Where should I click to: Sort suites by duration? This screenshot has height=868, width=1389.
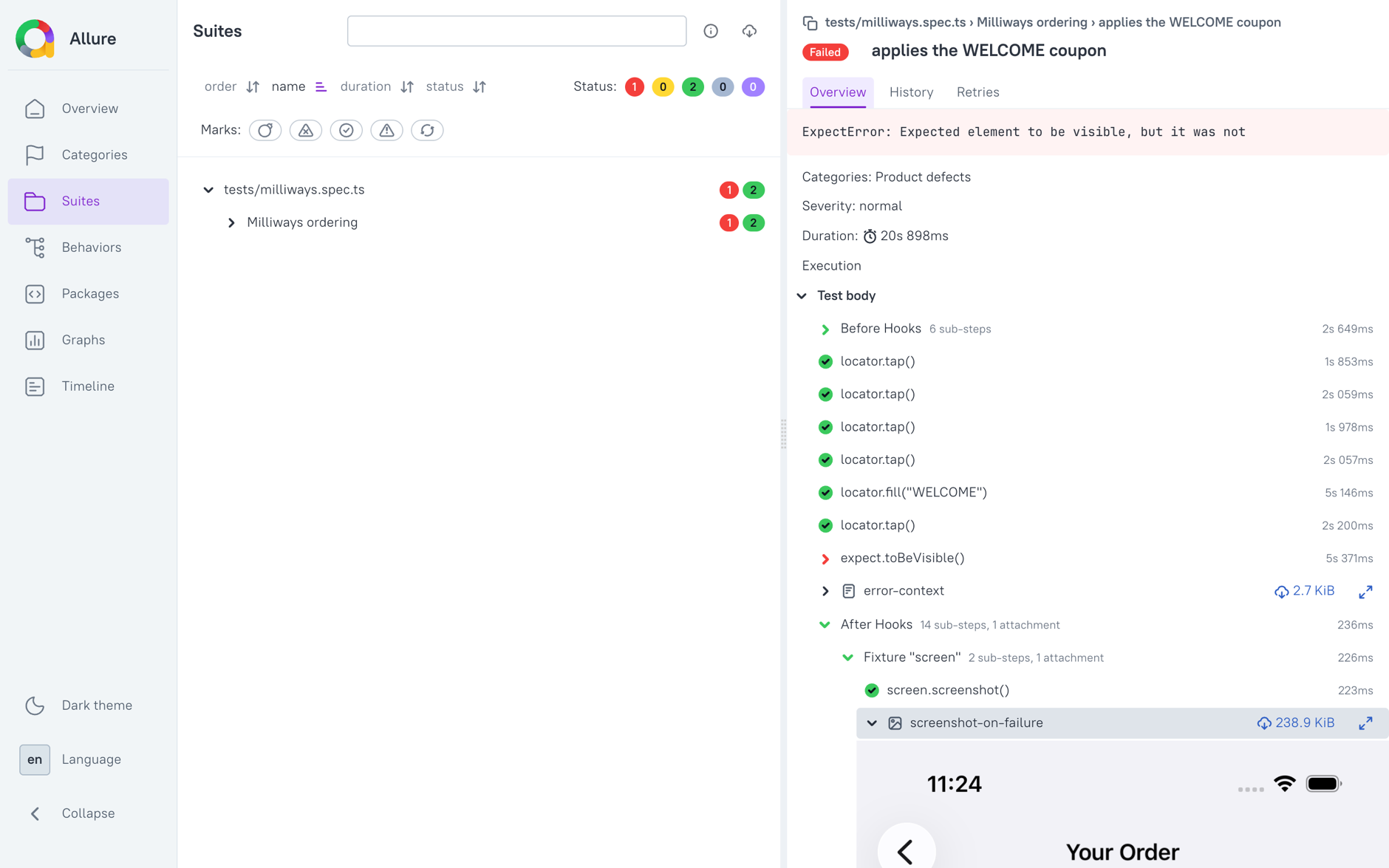coord(376,86)
